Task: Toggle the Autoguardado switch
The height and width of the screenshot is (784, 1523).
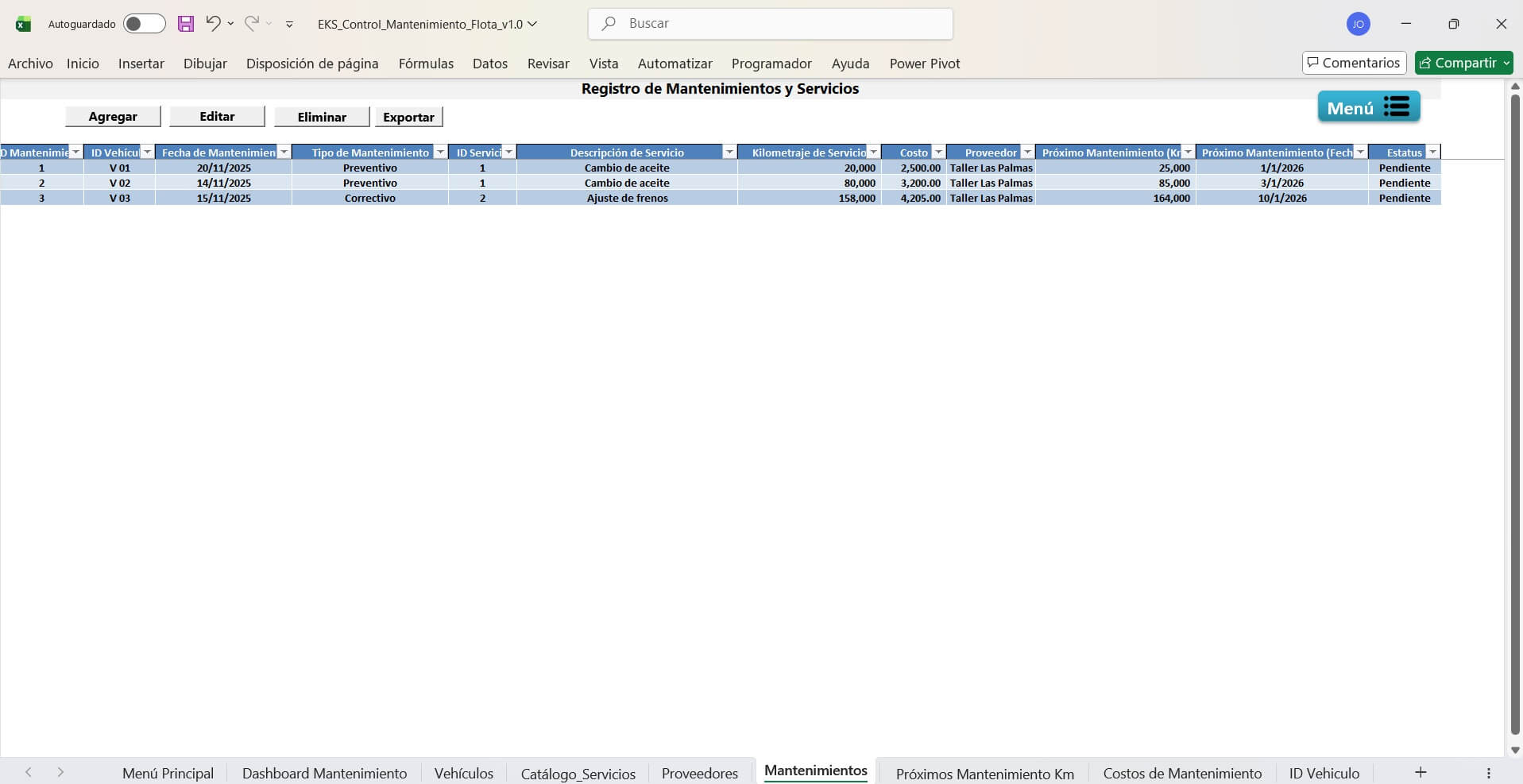Action: click(x=145, y=24)
